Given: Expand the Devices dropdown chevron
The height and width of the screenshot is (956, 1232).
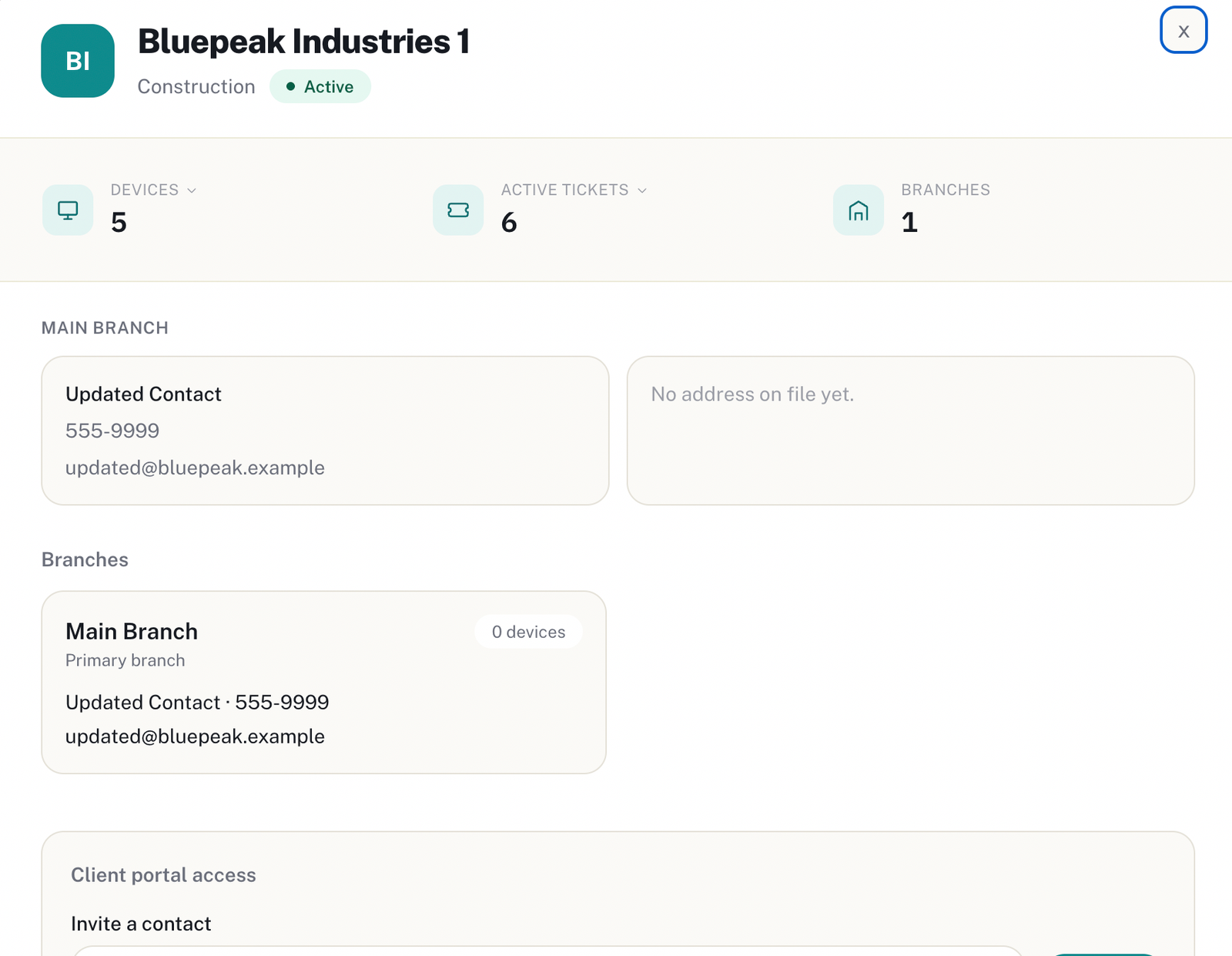Looking at the screenshot, I should click(192, 190).
